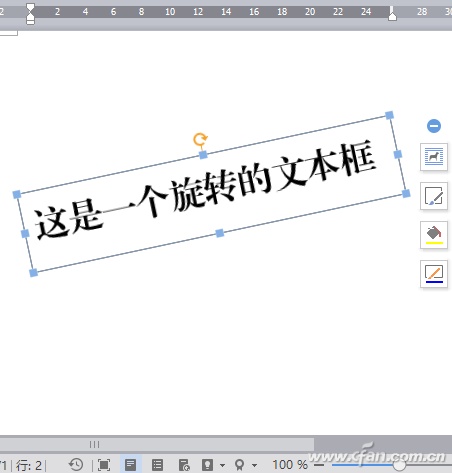Switch to full screen view icon
Viewport: 452px width, 473px height.
(x=104, y=465)
